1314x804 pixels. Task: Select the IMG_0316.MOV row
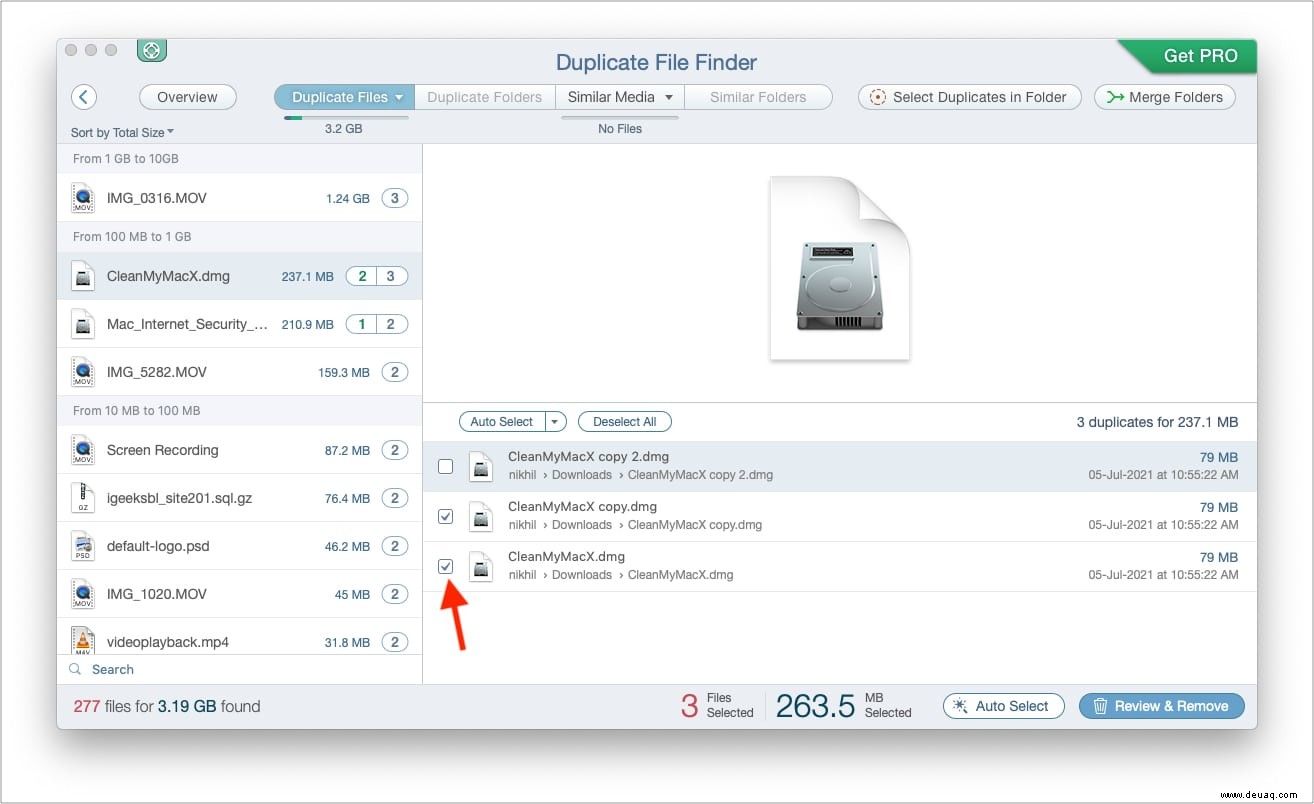[240, 198]
